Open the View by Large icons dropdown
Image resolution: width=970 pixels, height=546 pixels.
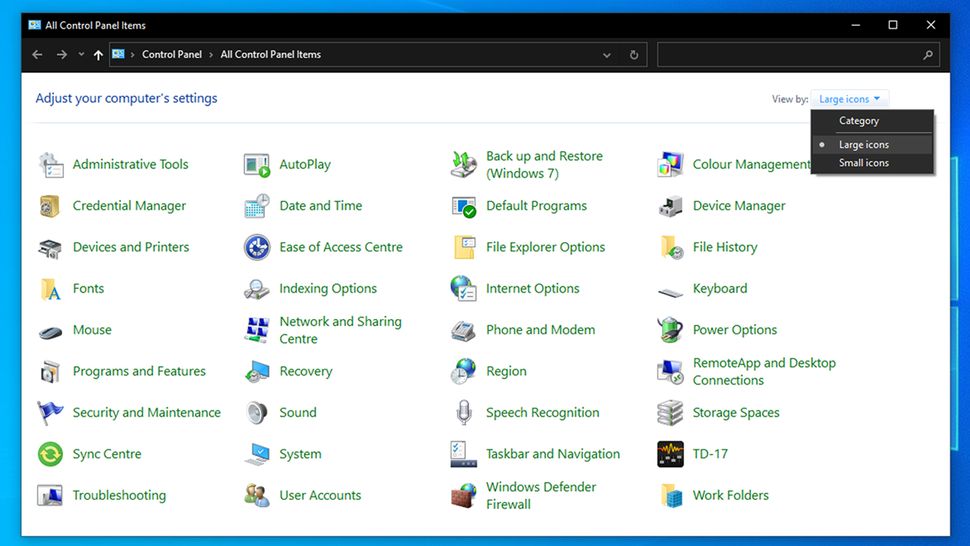pyautogui.click(x=849, y=99)
